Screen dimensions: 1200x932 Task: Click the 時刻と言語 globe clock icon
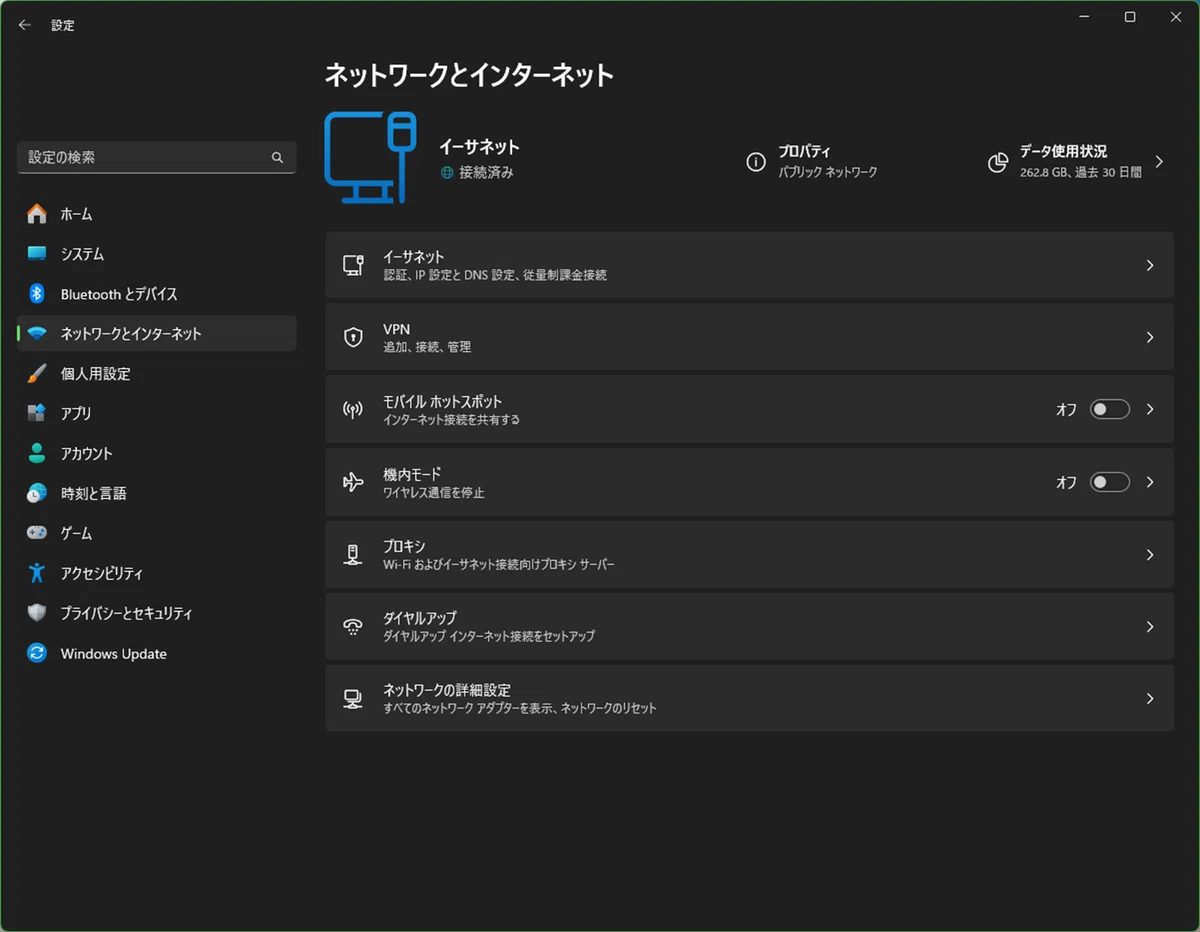pos(37,493)
